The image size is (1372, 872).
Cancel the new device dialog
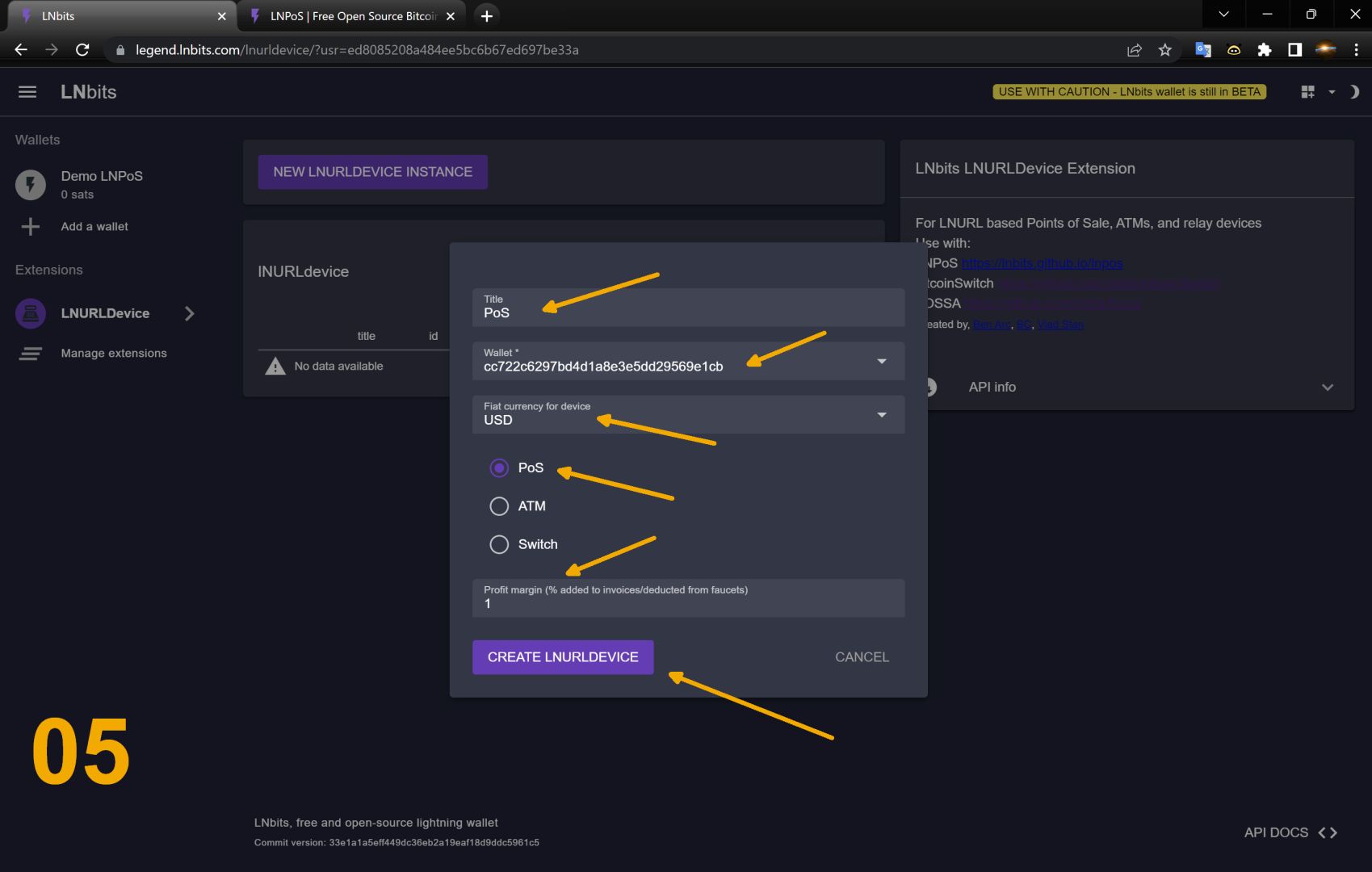point(862,657)
